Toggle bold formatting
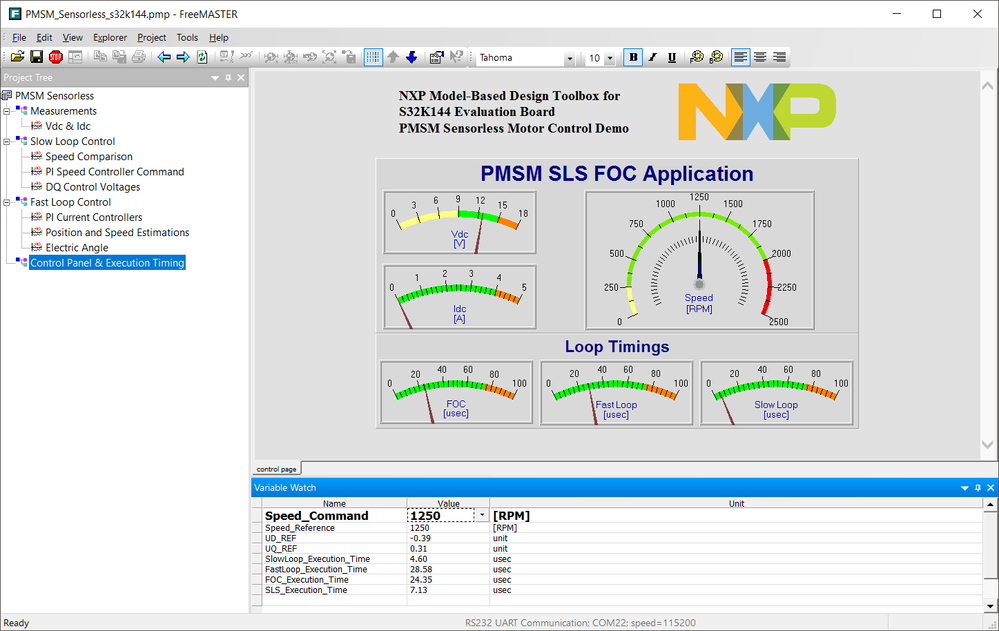Image resolution: width=999 pixels, height=631 pixels. click(633, 57)
